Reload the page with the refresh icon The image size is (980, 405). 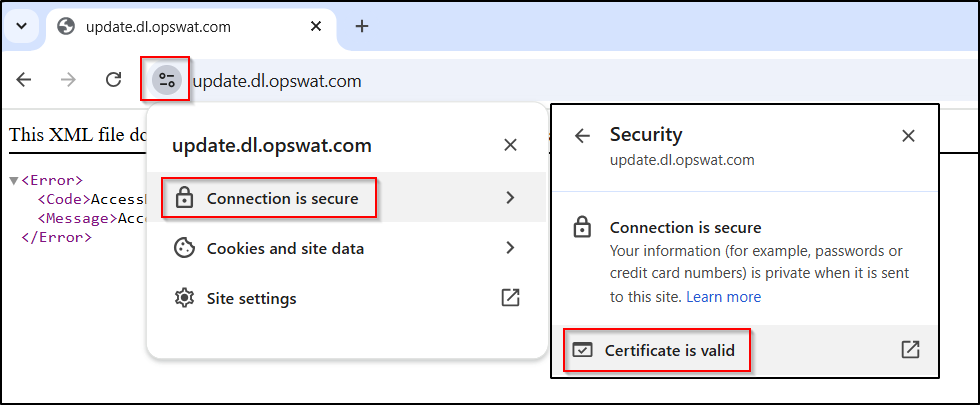click(113, 80)
